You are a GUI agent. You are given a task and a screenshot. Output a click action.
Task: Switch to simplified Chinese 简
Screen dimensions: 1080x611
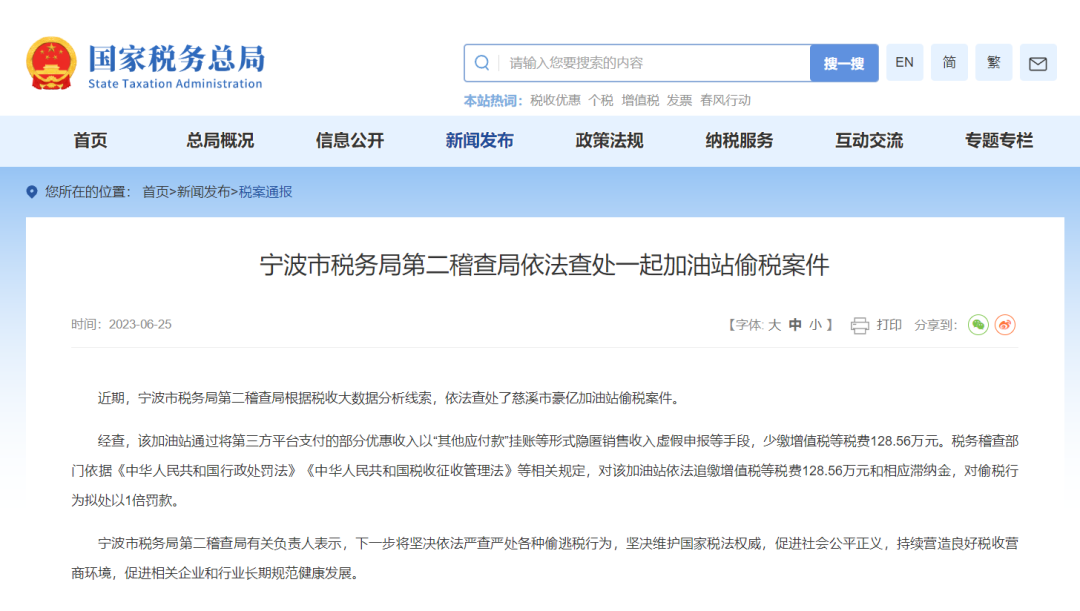949,63
